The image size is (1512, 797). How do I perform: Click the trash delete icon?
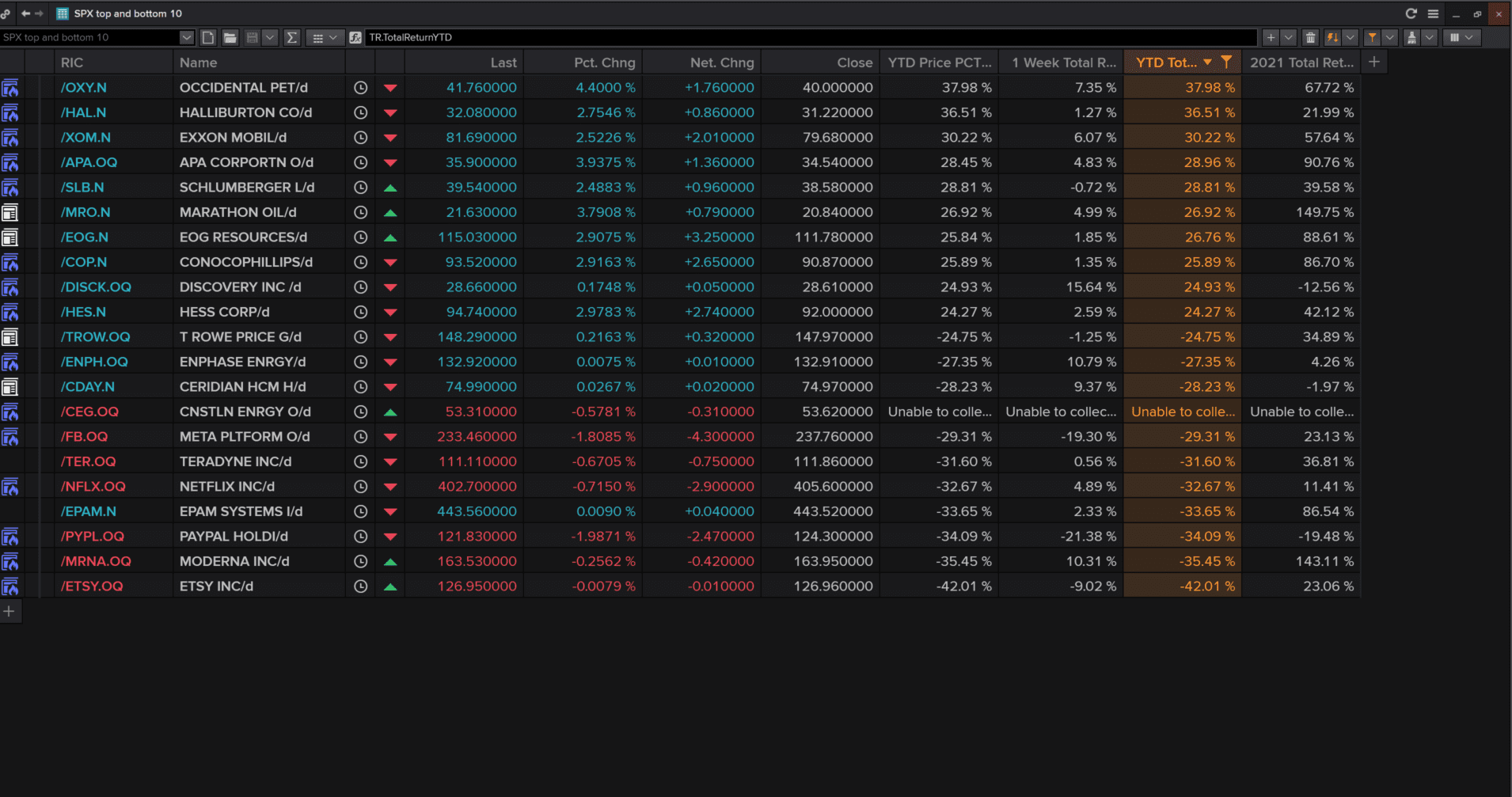click(x=1311, y=37)
